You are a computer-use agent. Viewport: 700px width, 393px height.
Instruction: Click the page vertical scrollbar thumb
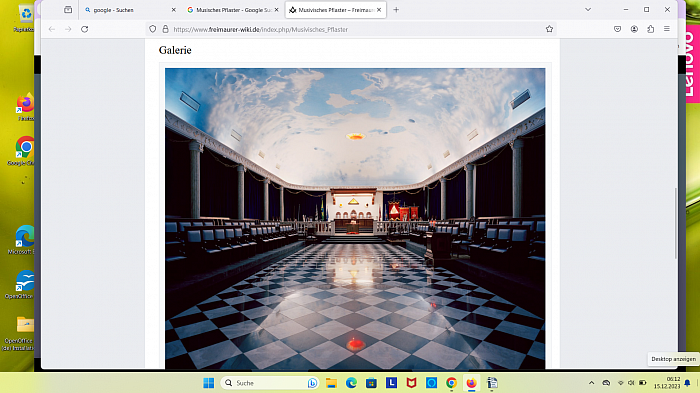click(675, 223)
